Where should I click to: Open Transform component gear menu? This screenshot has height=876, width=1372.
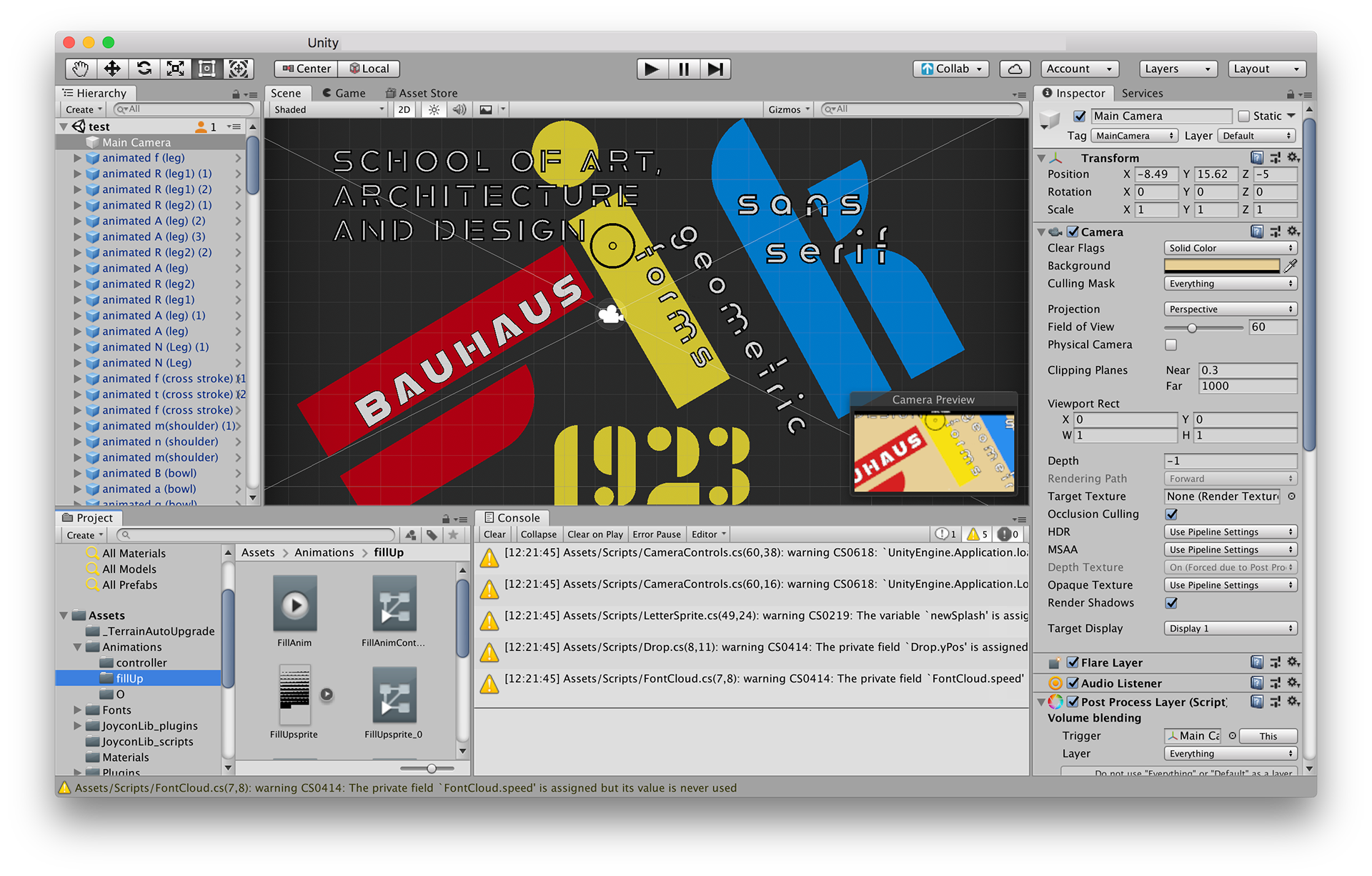[x=1293, y=157]
